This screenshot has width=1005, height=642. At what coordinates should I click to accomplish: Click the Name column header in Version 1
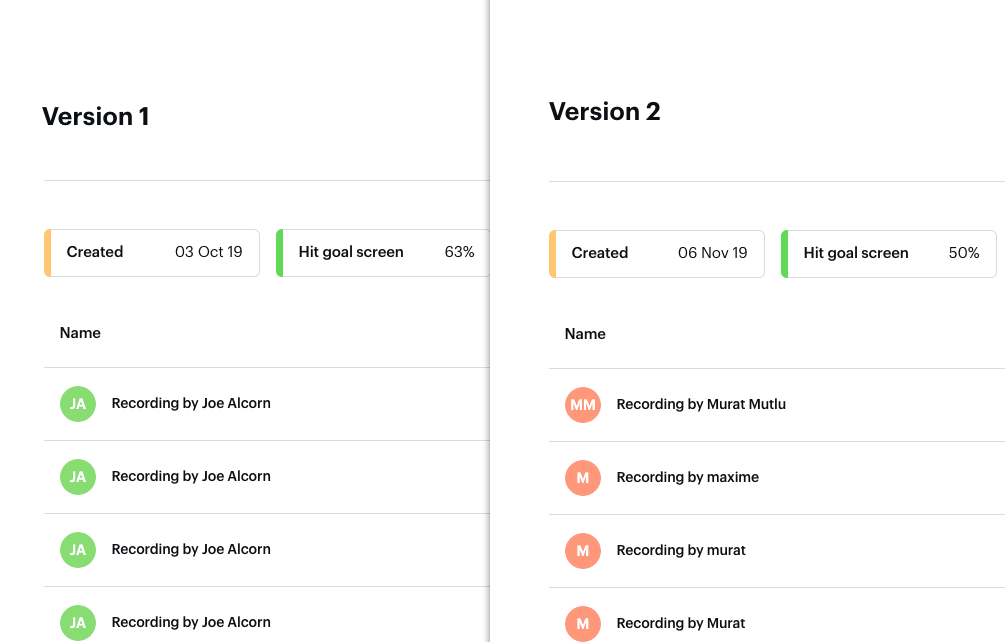click(80, 333)
